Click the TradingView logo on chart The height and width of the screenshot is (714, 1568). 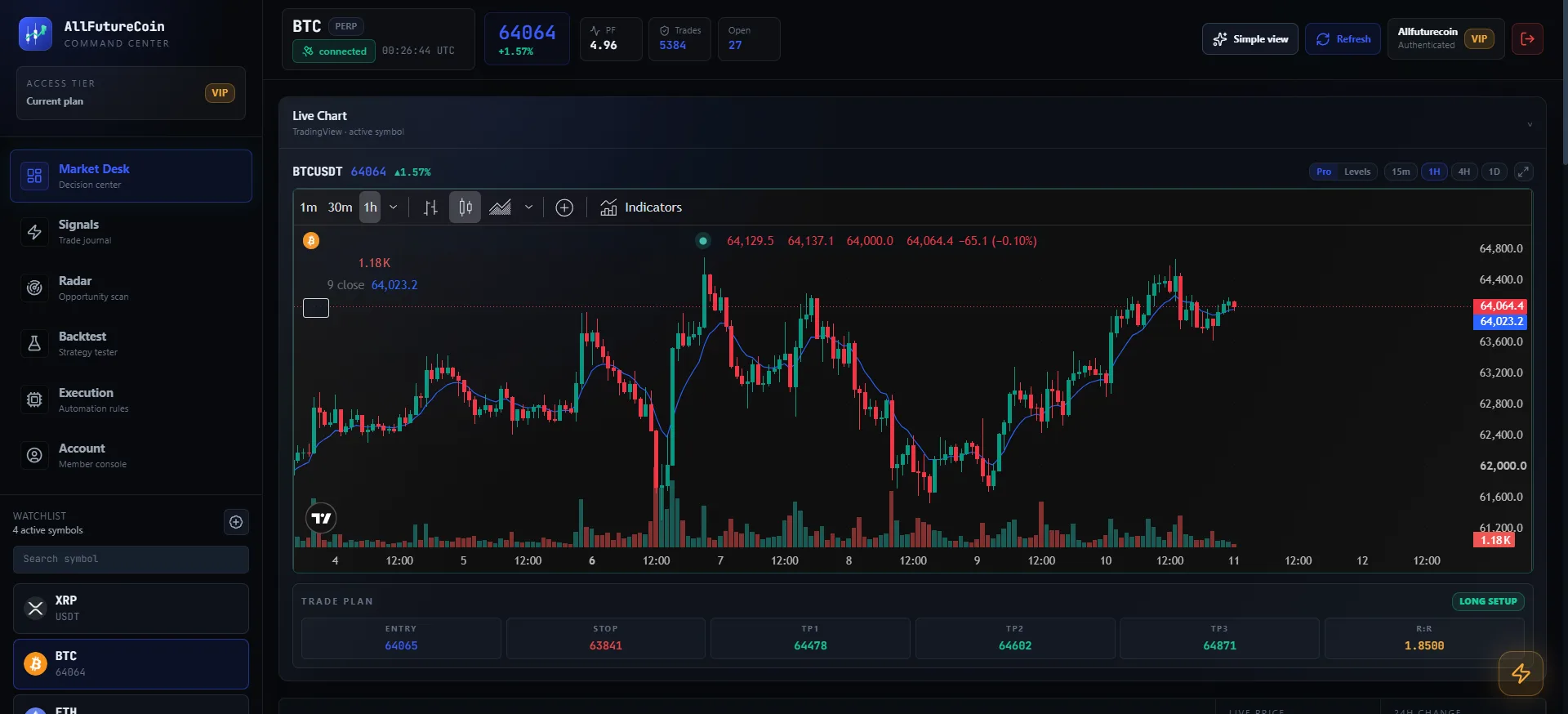click(321, 518)
